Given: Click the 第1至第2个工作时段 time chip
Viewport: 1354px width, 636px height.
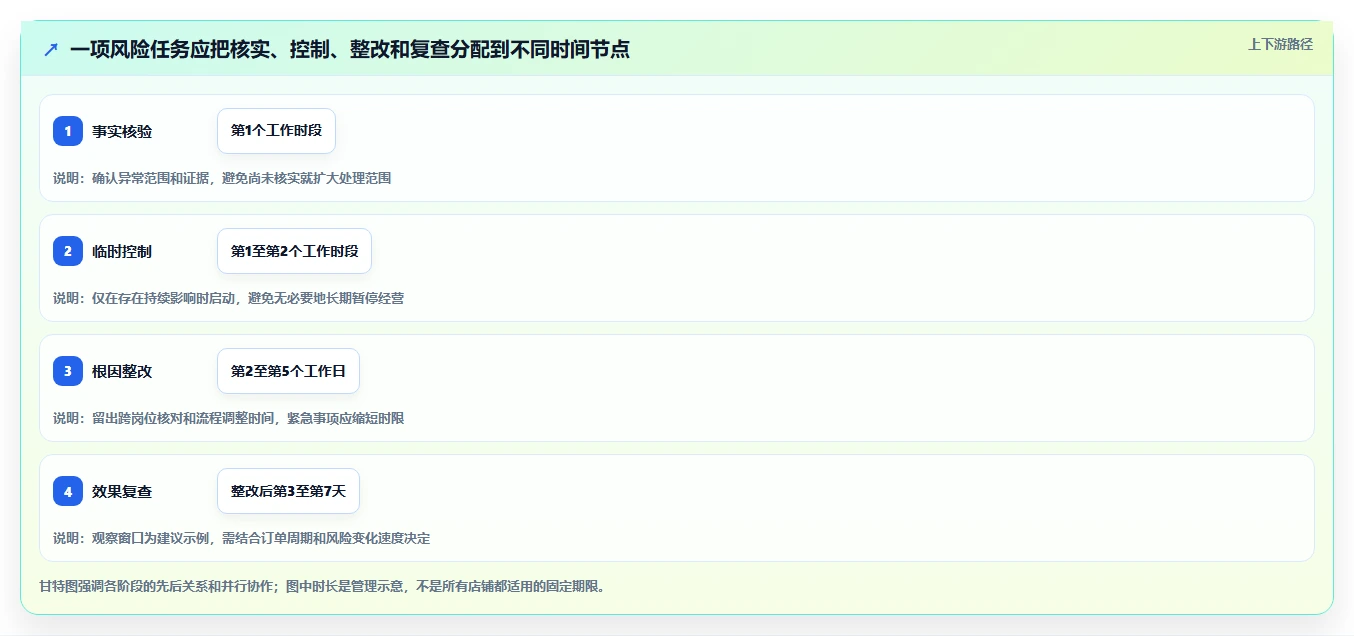Looking at the screenshot, I should point(294,251).
